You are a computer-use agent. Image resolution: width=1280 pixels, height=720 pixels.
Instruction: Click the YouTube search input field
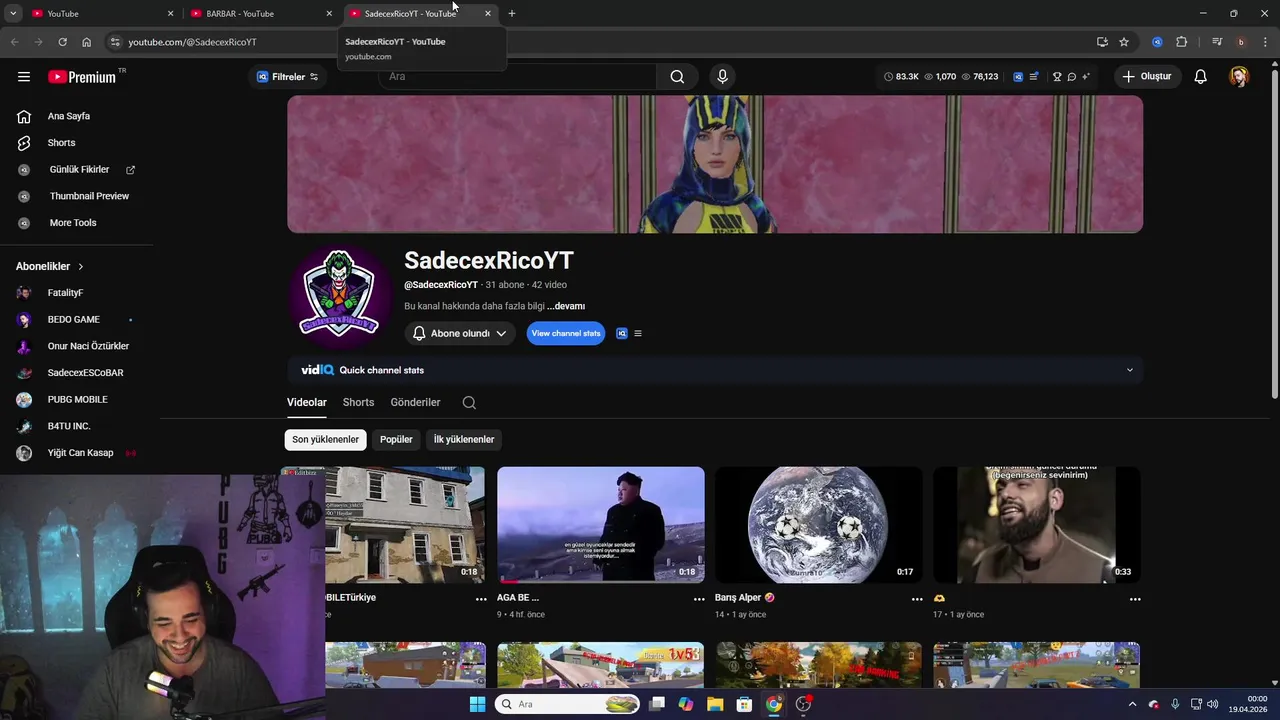pyautogui.click(x=517, y=77)
